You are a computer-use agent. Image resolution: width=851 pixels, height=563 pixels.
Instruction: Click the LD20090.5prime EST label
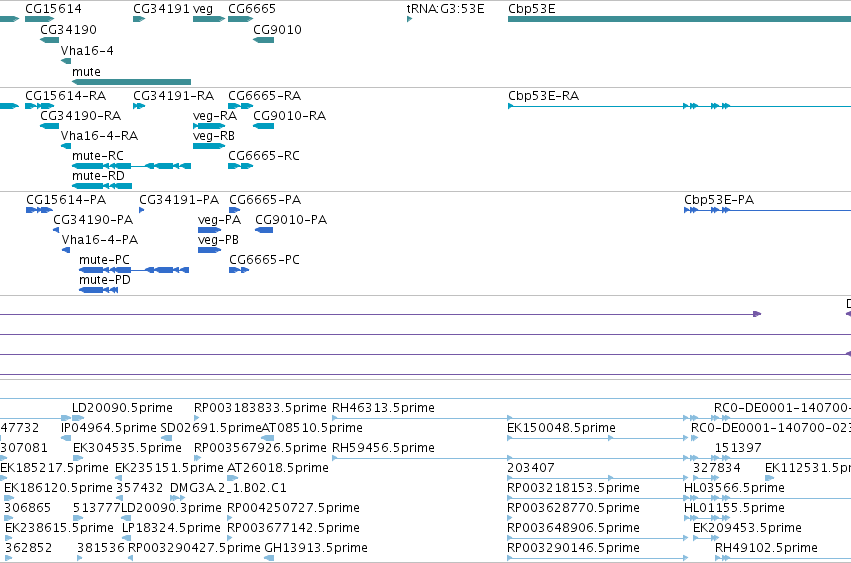tap(122, 408)
